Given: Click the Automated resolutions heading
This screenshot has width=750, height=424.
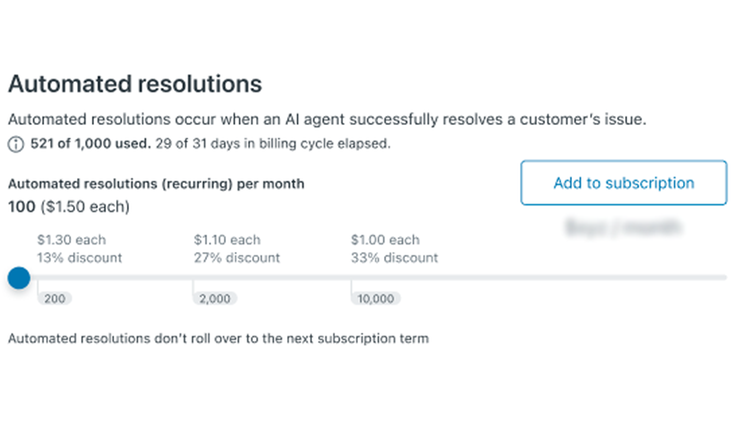Looking at the screenshot, I should tap(135, 84).
